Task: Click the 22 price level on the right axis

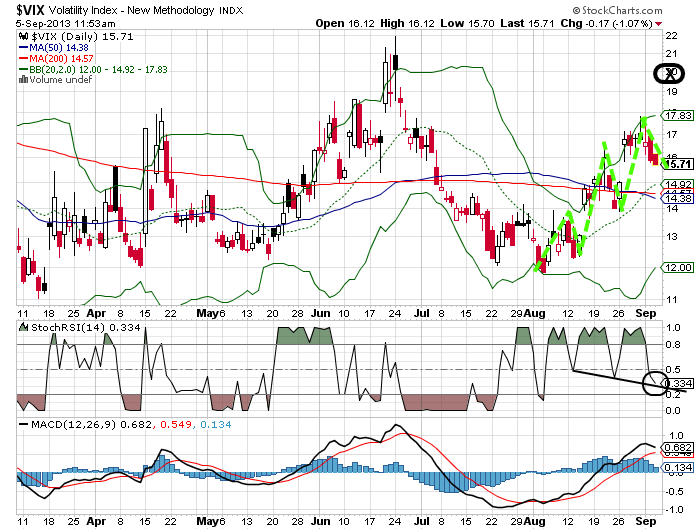Action: tap(671, 36)
